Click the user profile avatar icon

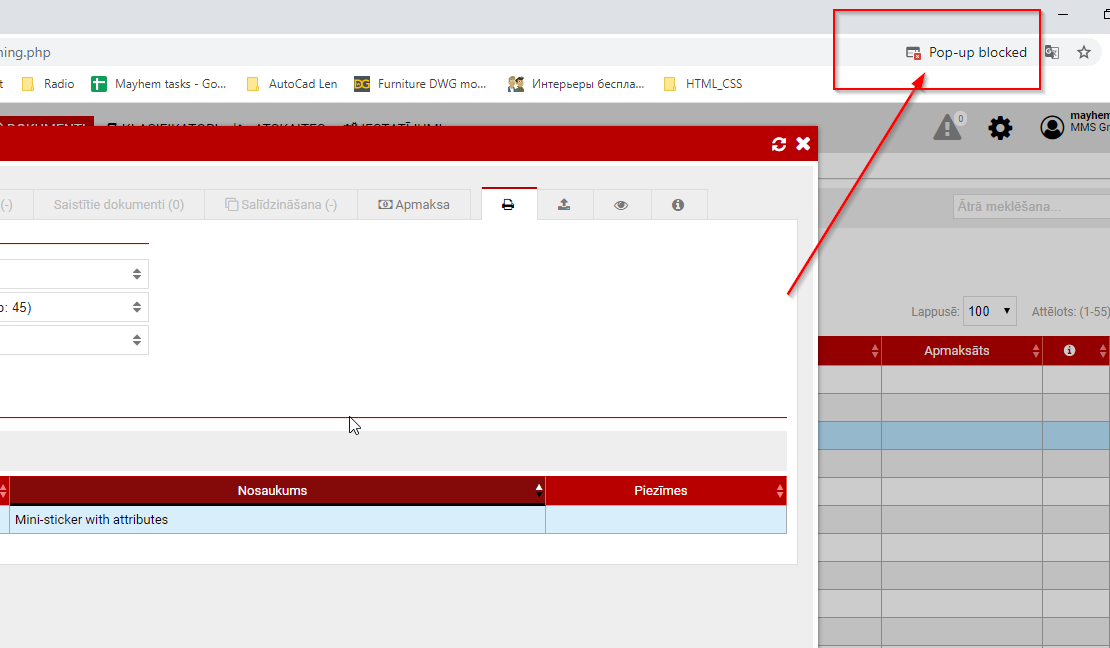click(1052, 127)
